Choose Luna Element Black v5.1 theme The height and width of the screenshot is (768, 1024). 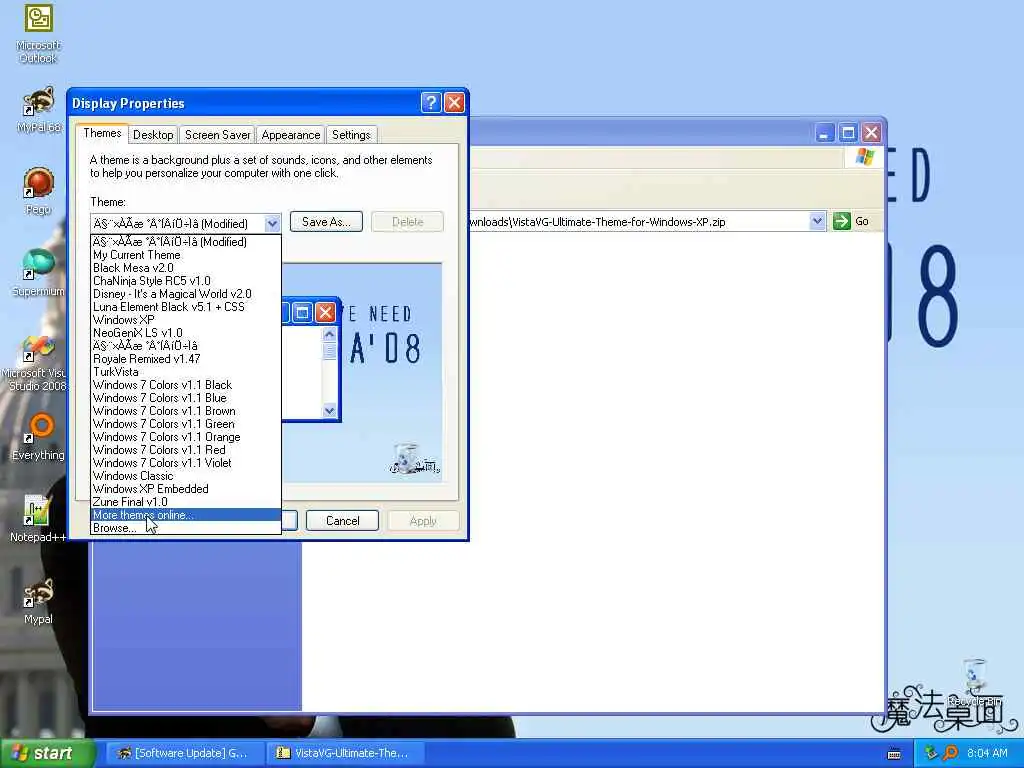coord(185,307)
